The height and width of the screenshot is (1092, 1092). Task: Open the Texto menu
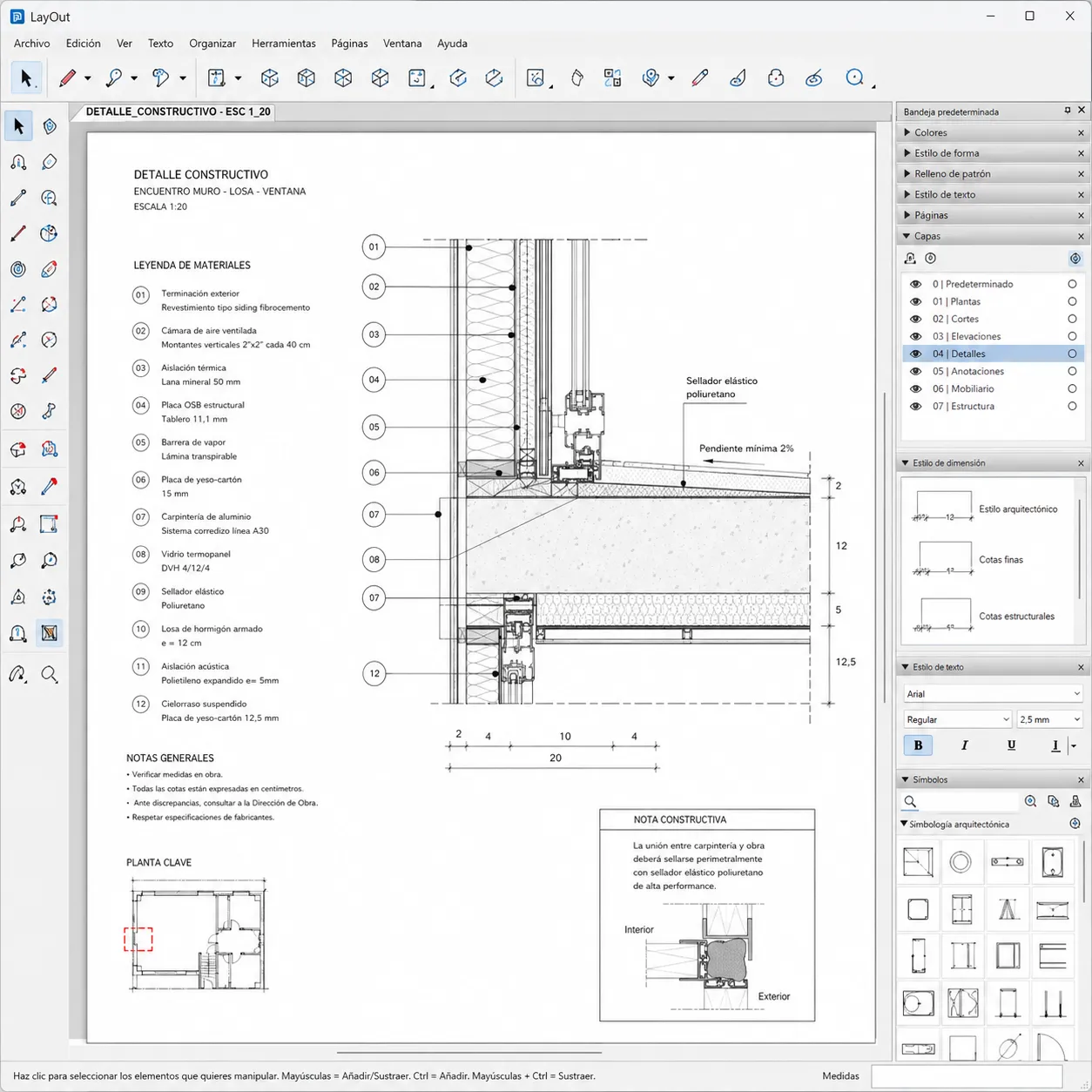coord(160,43)
